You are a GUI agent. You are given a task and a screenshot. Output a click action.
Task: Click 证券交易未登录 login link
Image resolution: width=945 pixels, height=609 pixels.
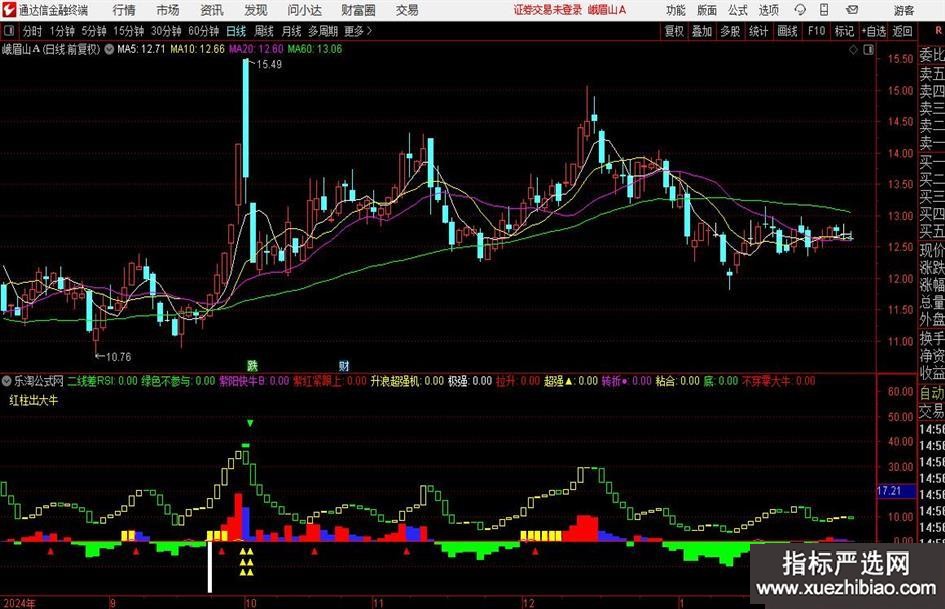click(x=547, y=10)
